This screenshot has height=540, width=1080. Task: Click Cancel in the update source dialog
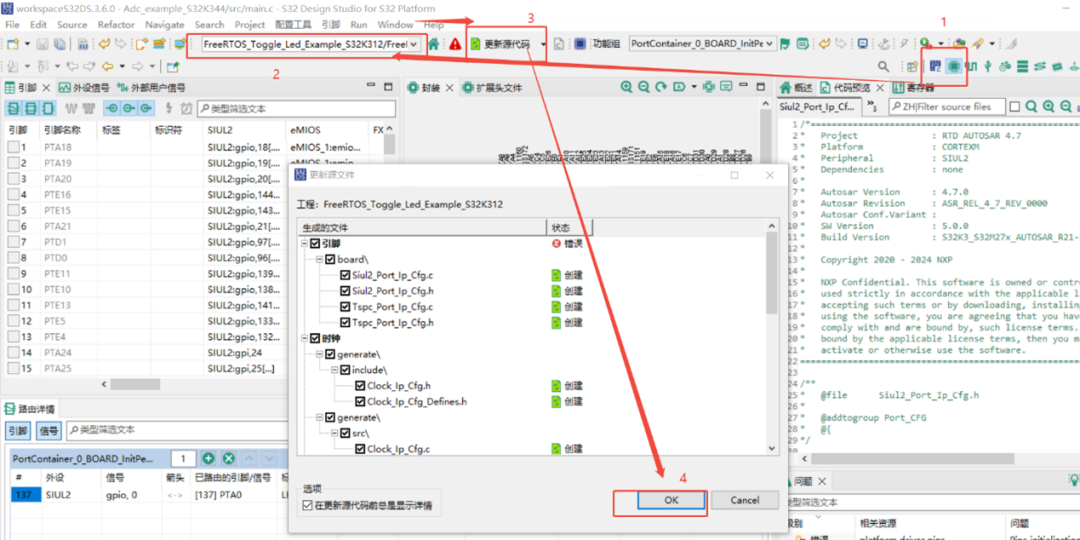tap(745, 500)
